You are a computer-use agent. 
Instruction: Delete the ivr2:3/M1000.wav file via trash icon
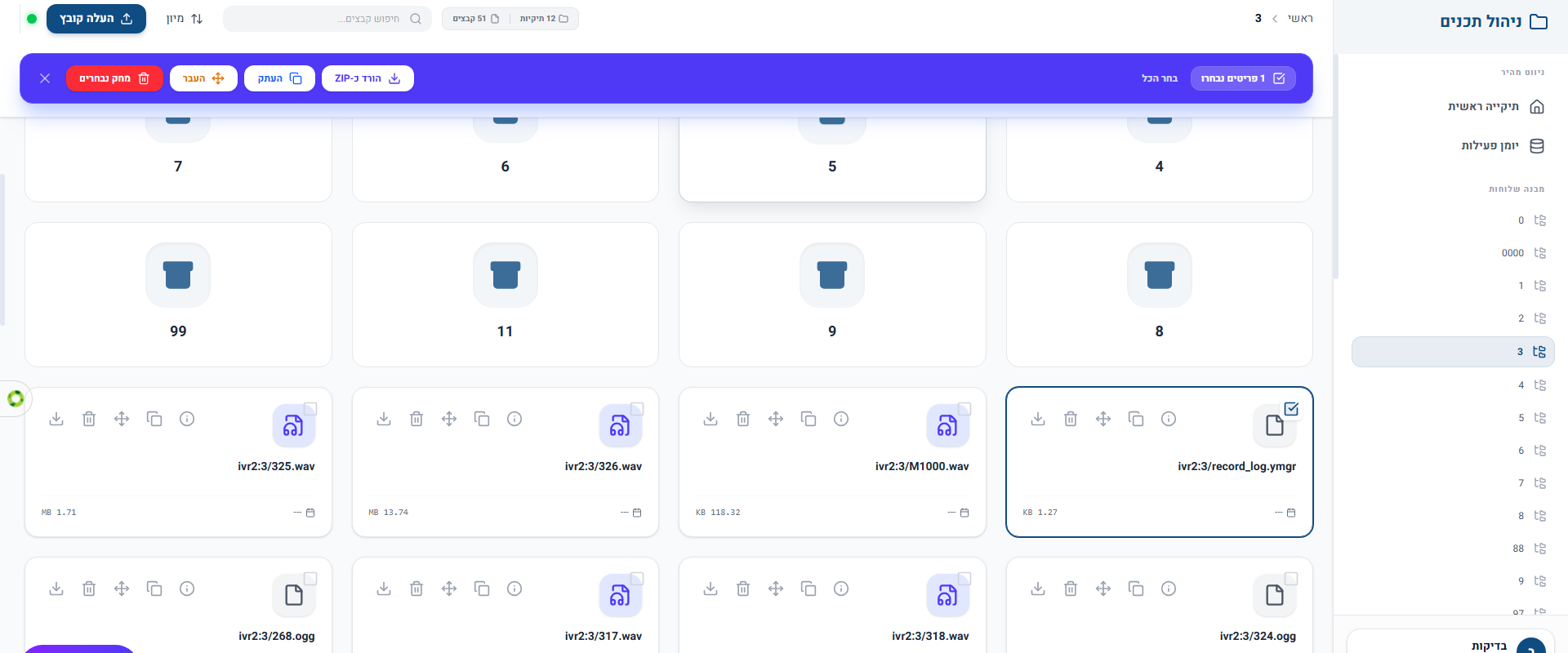click(743, 419)
